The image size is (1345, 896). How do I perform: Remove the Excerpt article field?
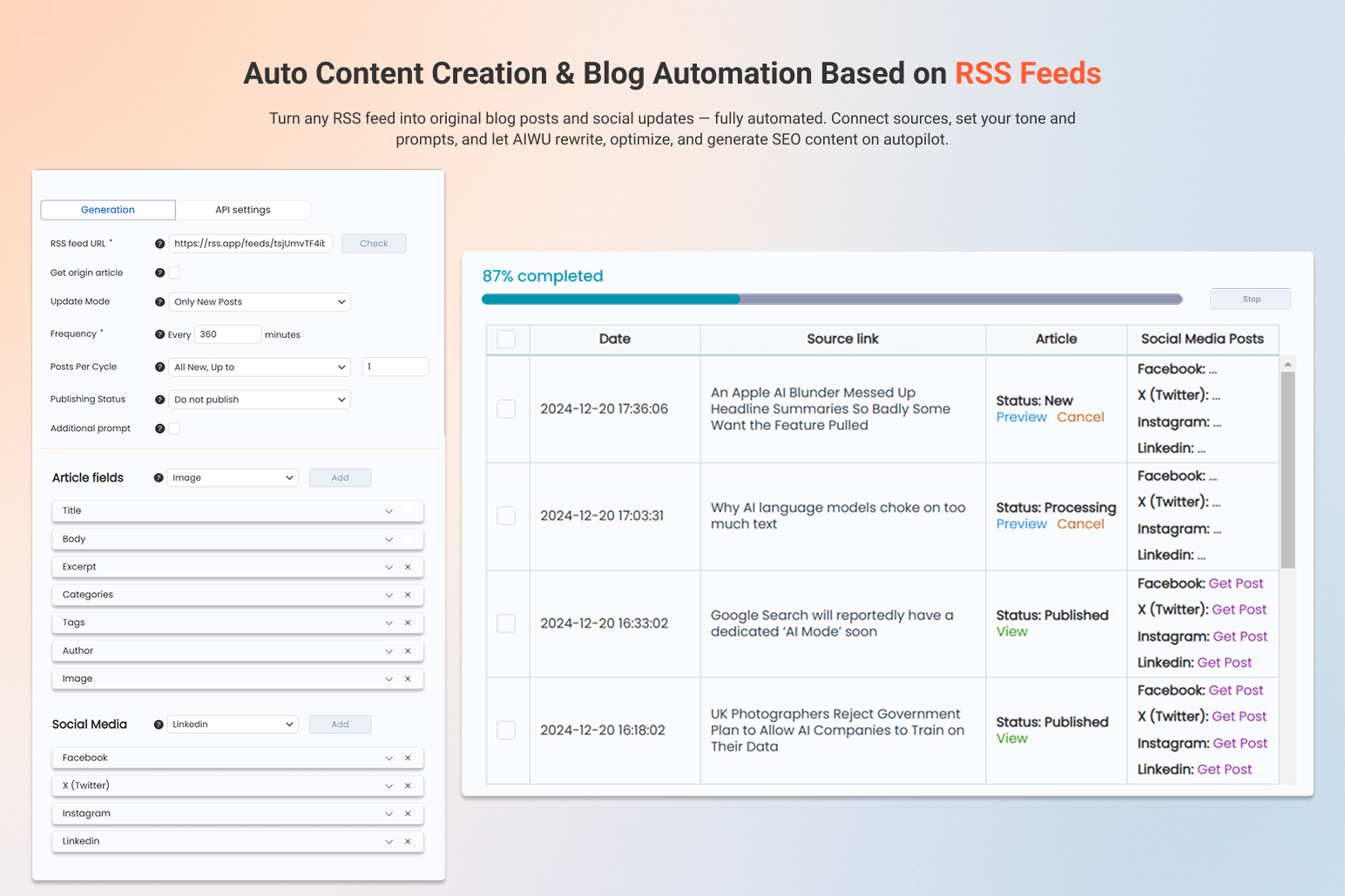[408, 567]
